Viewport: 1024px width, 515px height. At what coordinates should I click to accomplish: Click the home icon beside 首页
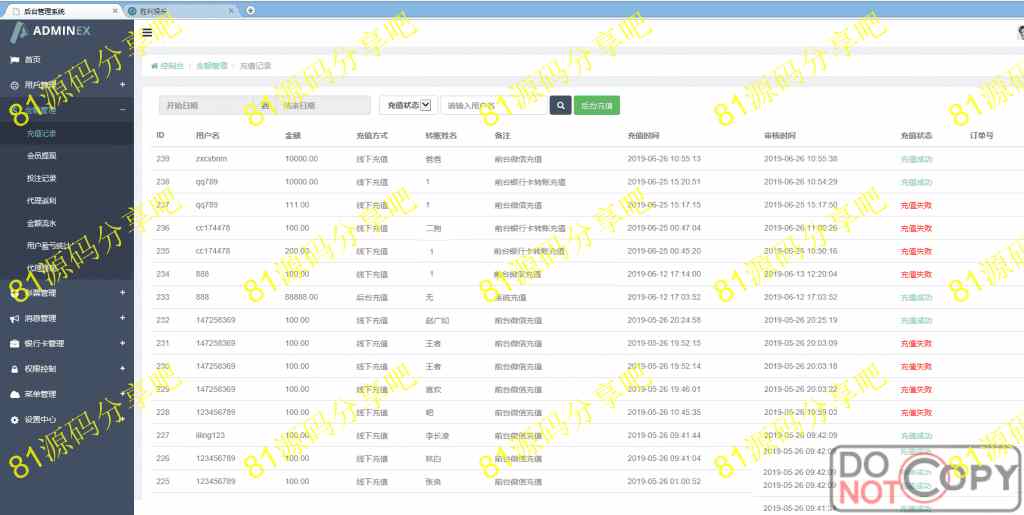[14, 60]
